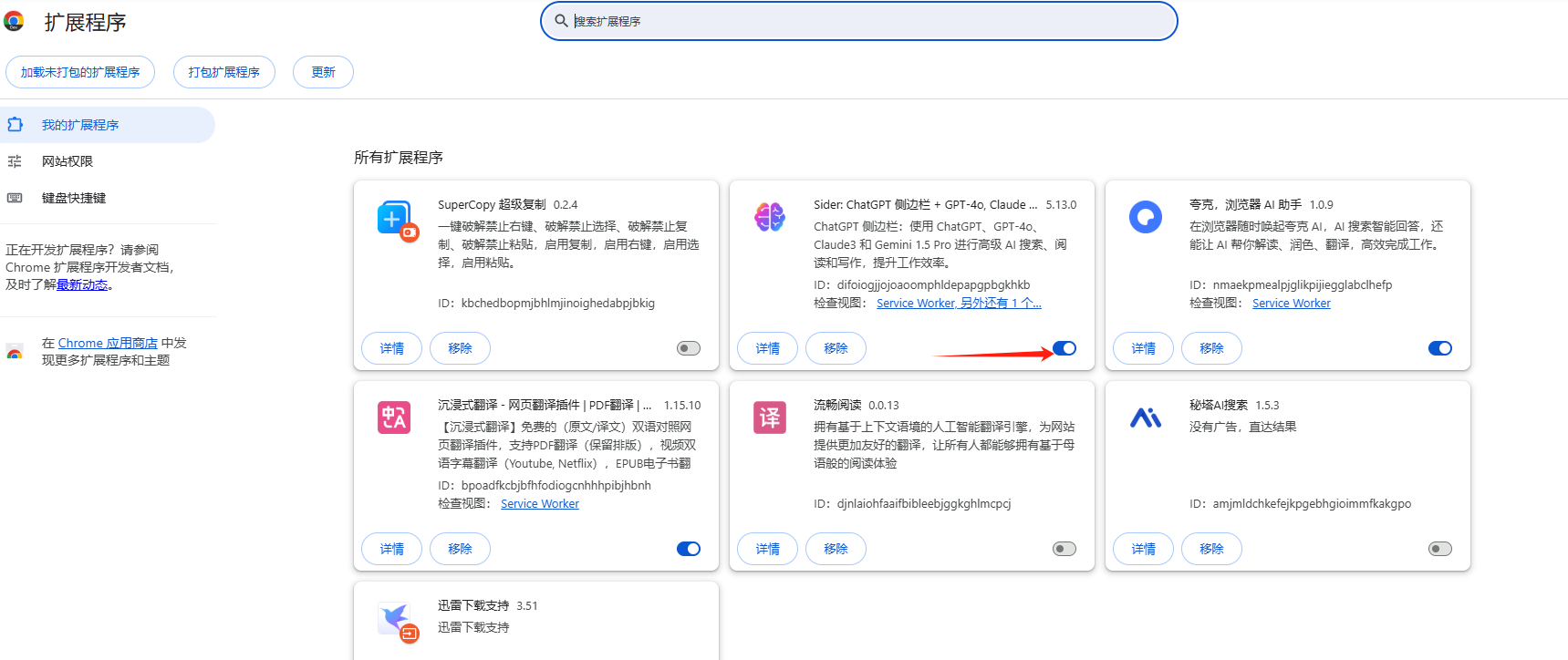Click the Chrome logo icon beside 扩展程序

pos(14,21)
